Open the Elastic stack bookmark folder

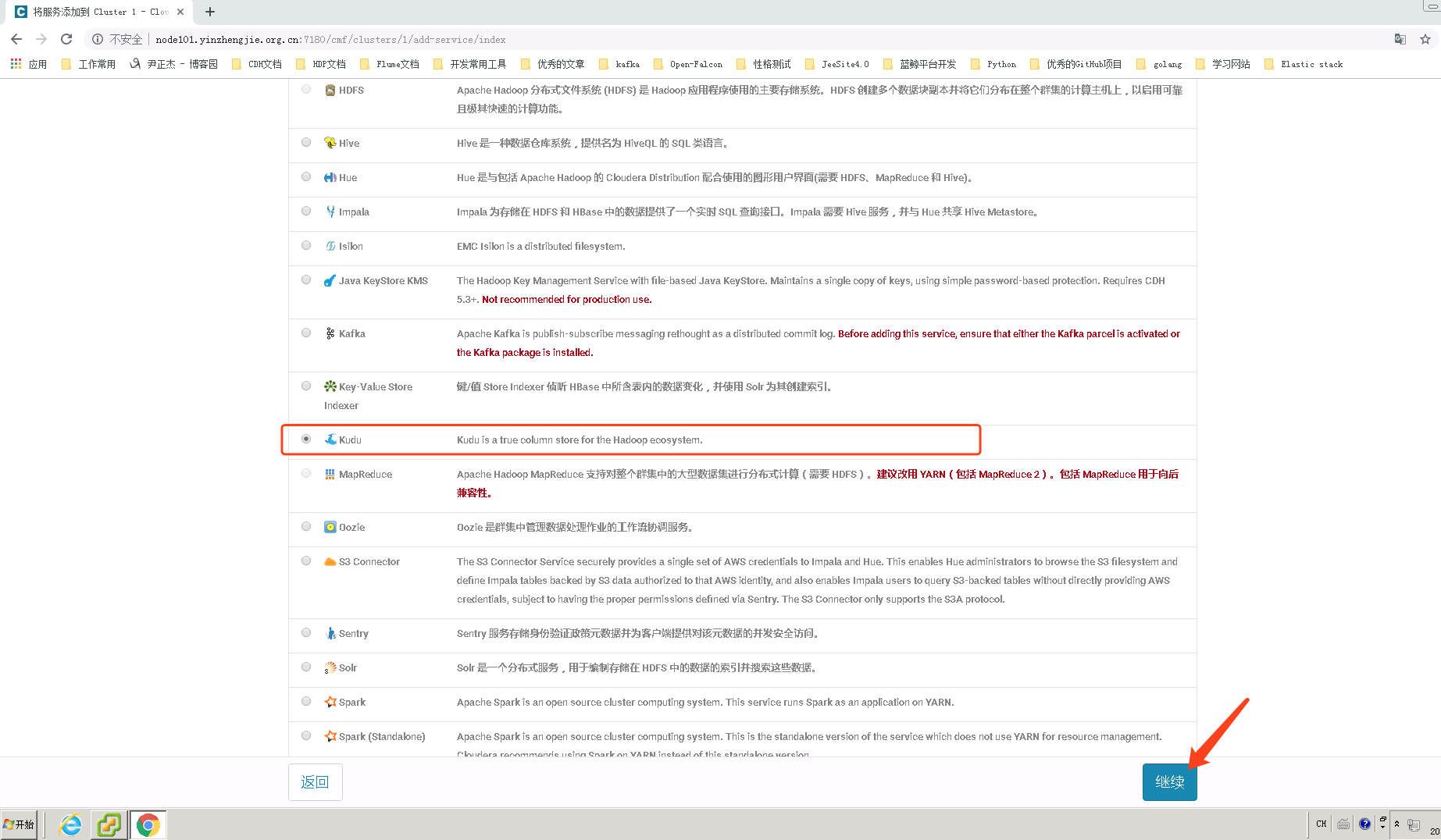pos(1304,64)
